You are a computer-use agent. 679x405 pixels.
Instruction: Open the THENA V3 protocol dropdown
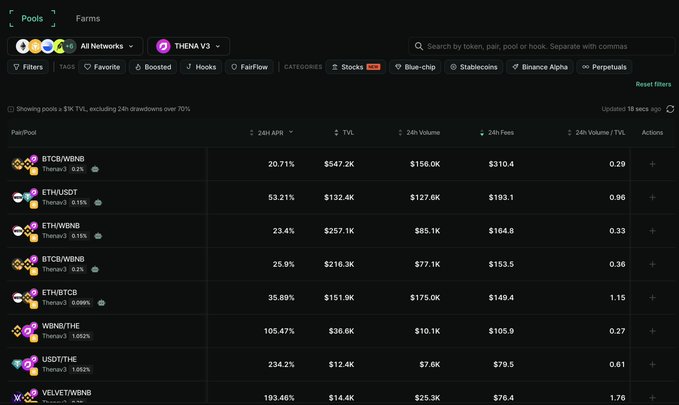point(188,46)
